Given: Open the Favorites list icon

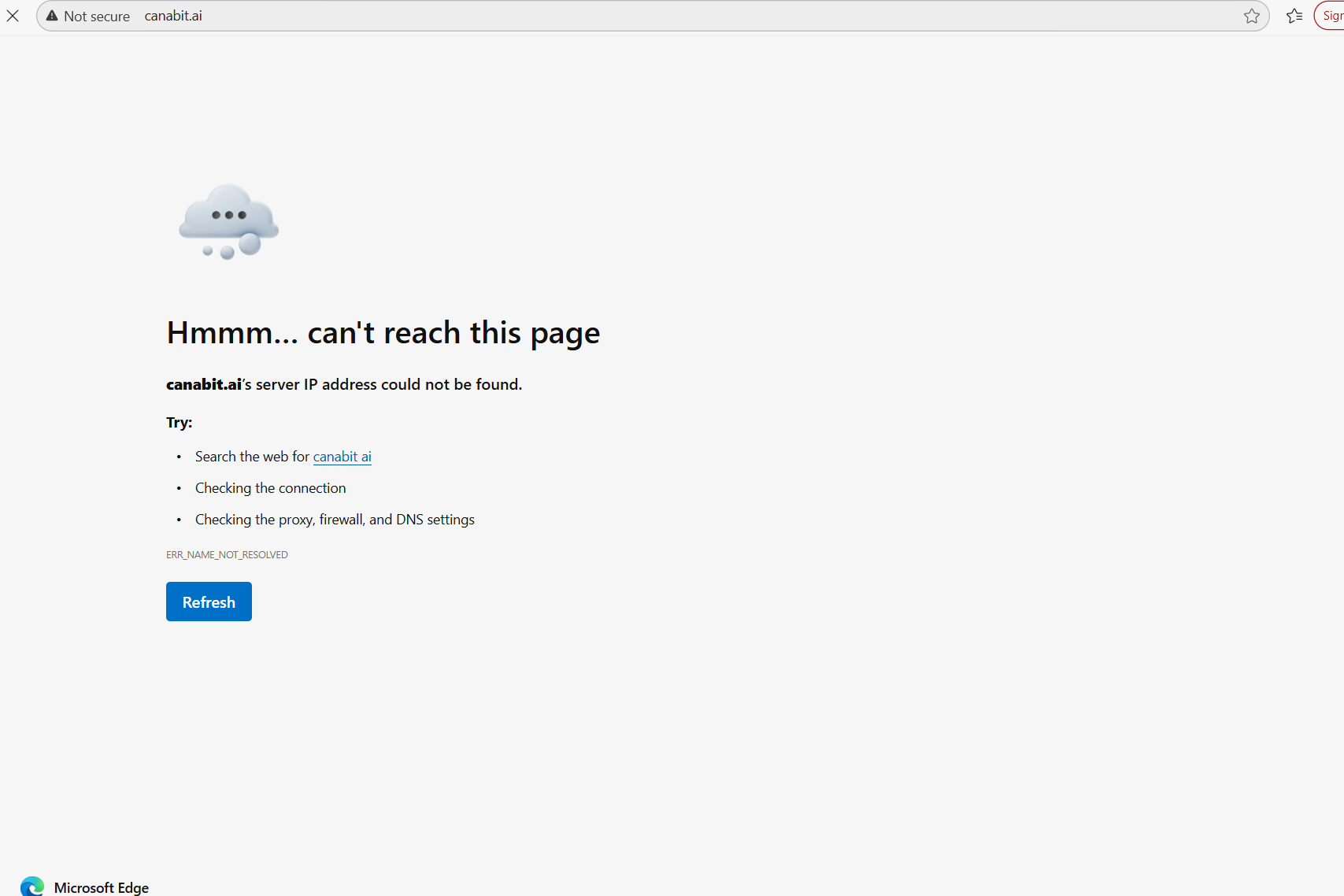Looking at the screenshot, I should 1294,16.
